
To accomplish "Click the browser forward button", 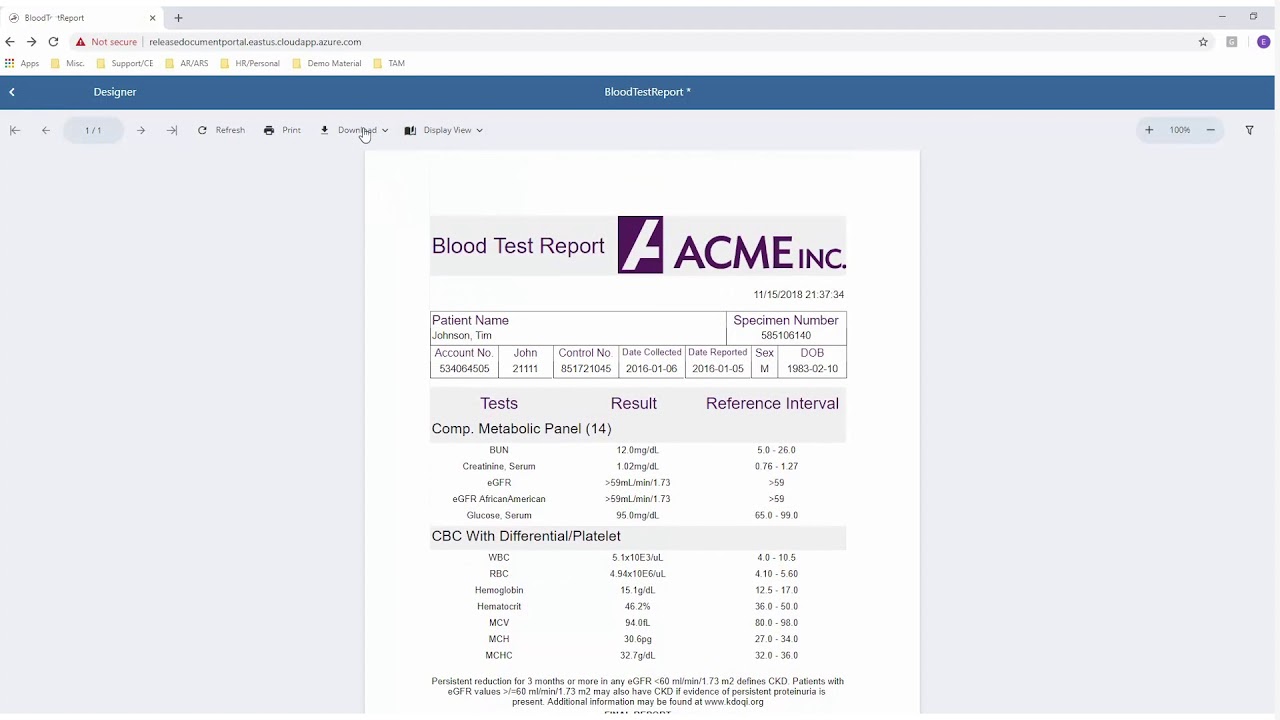I will (x=31, y=42).
